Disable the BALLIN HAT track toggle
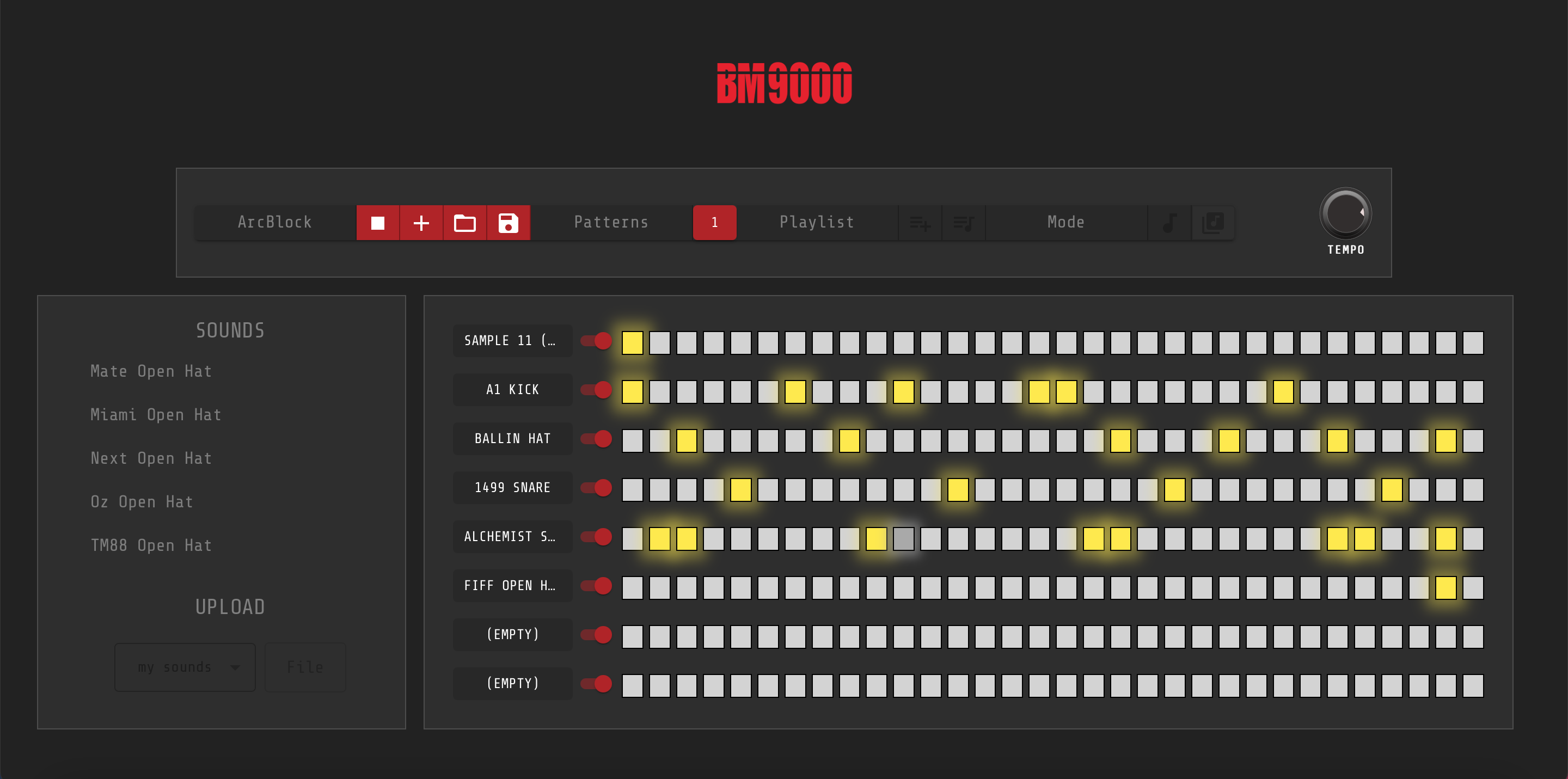This screenshot has height=779, width=1568. click(597, 439)
